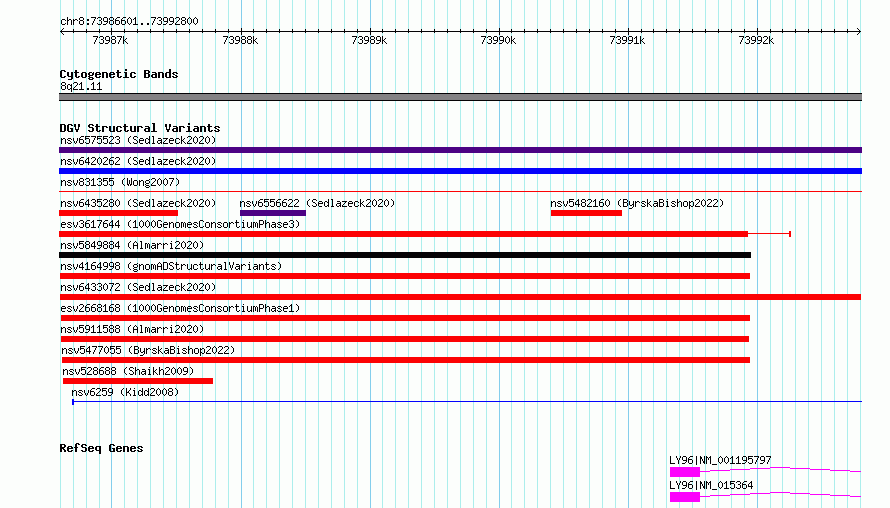Click the nsv6575523 (Sedlazeck2020) label

pos(138,140)
